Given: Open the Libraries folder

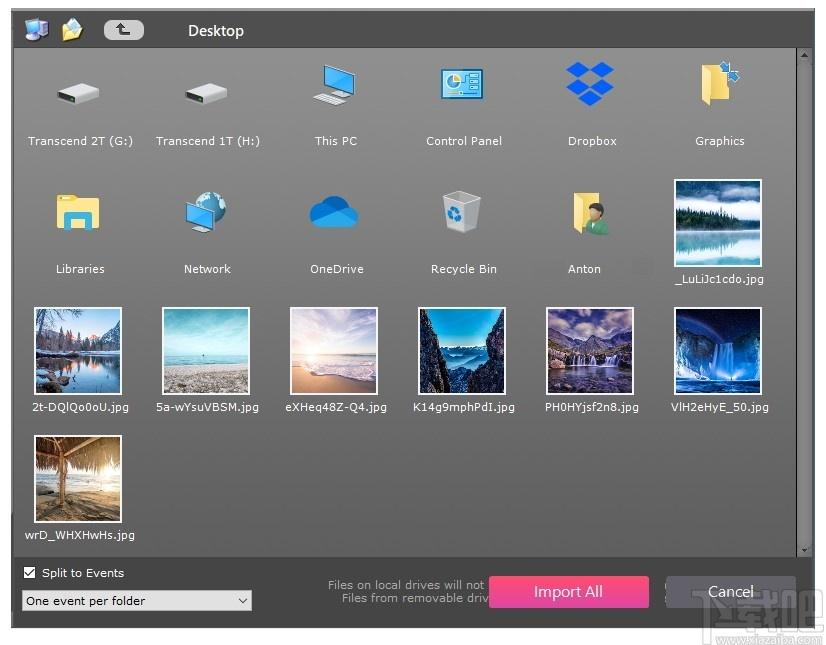Looking at the screenshot, I should click(x=78, y=212).
